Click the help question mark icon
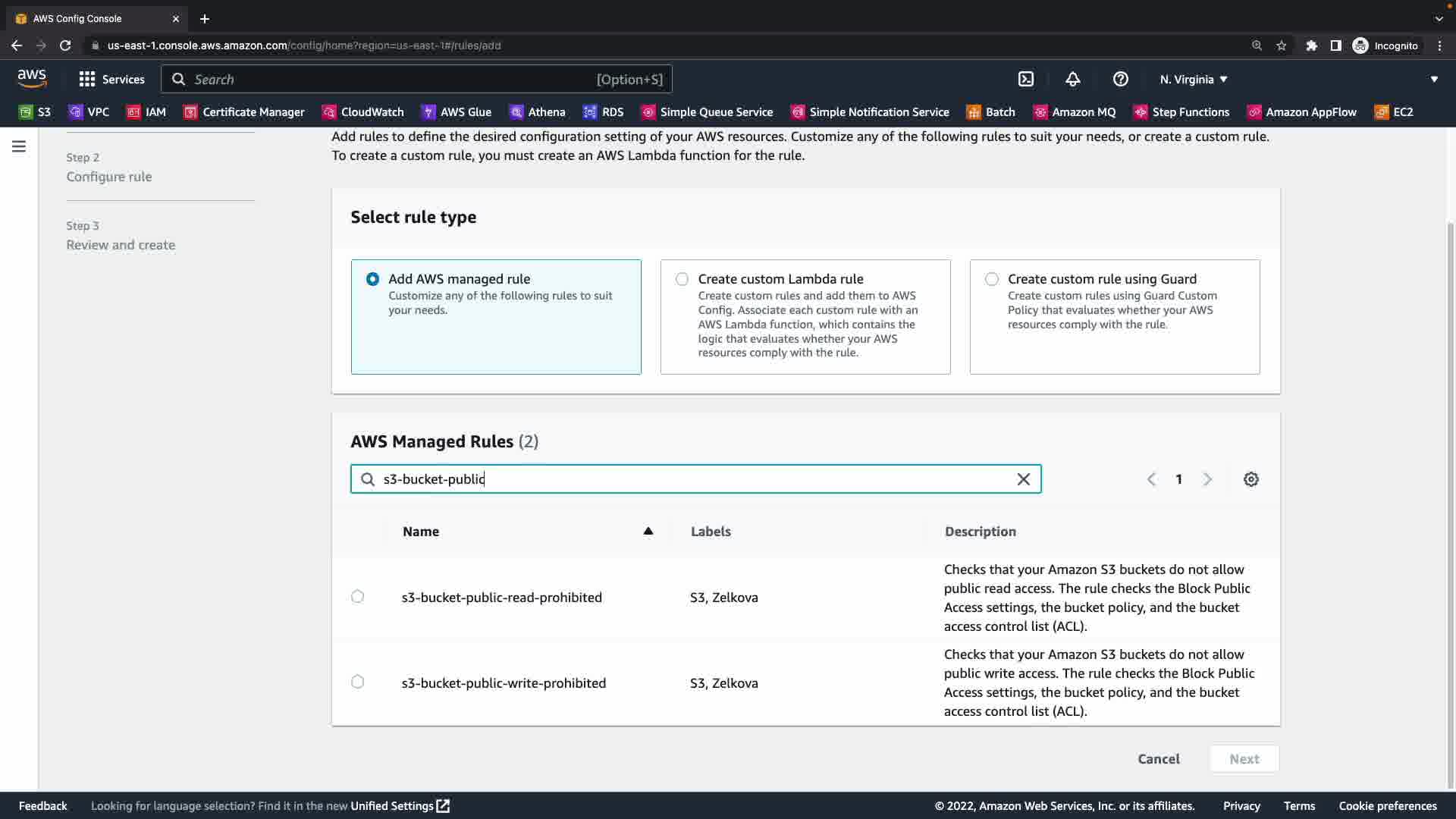This screenshot has height=819, width=1456. tap(1120, 79)
